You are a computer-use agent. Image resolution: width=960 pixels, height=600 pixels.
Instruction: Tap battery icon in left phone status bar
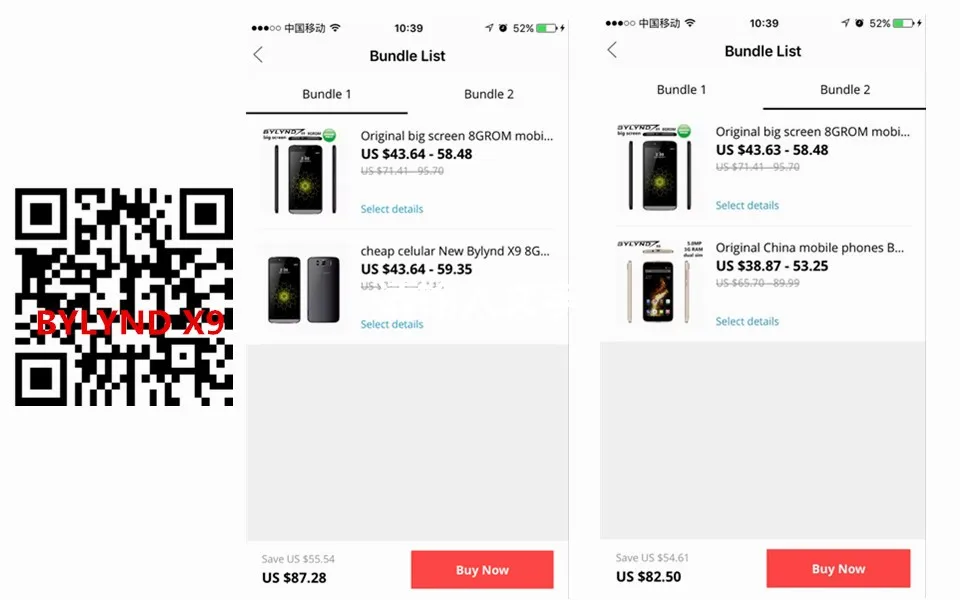point(547,28)
